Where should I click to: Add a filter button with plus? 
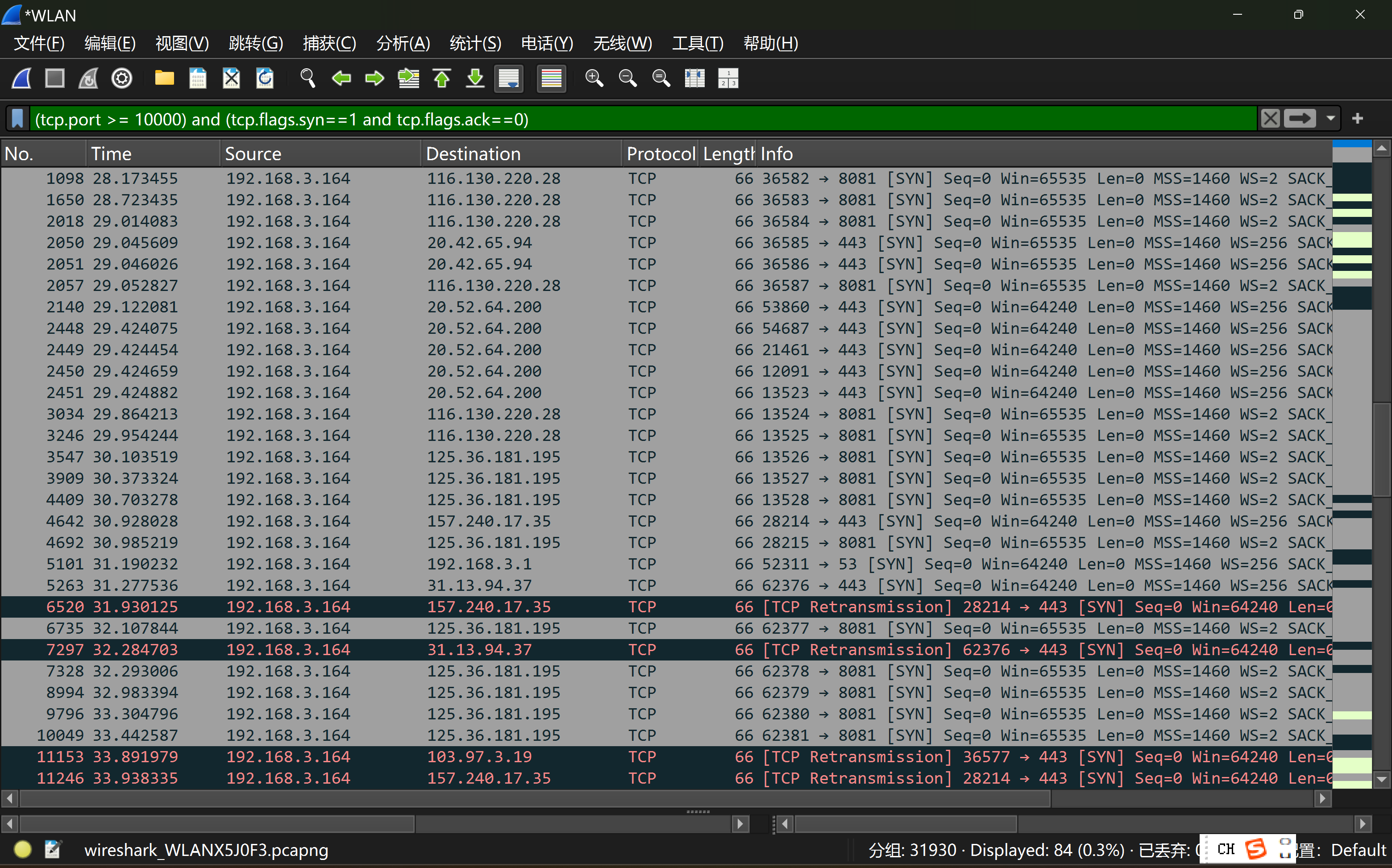pyautogui.click(x=1358, y=119)
